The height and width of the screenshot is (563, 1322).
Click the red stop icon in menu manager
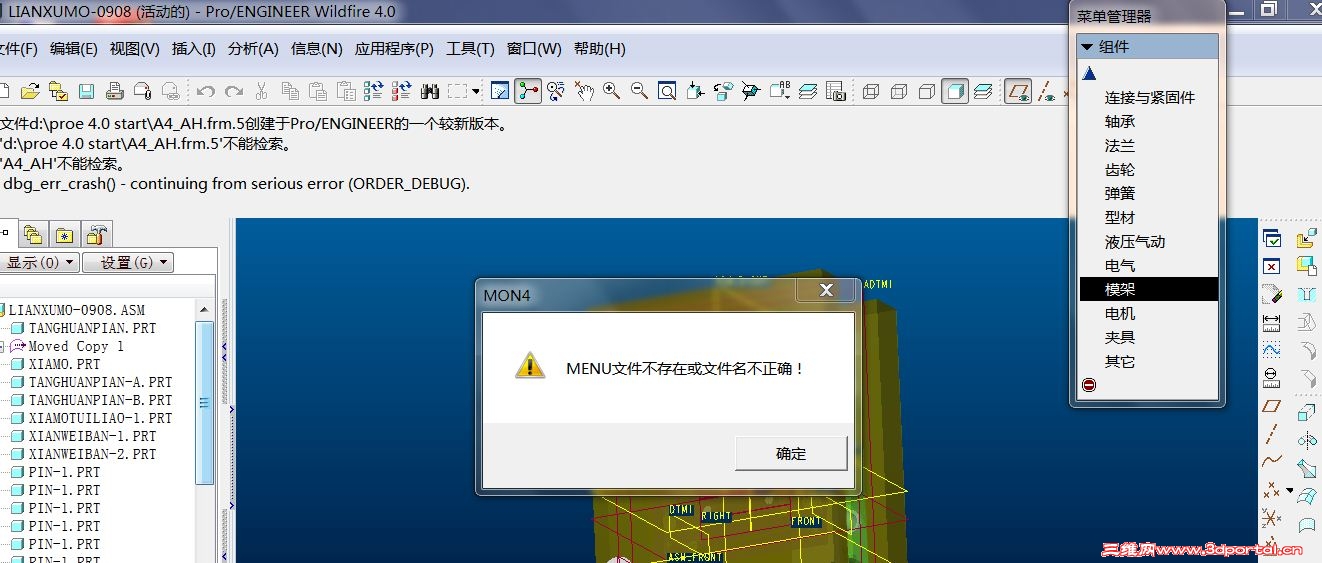[x=1089, y=385]
